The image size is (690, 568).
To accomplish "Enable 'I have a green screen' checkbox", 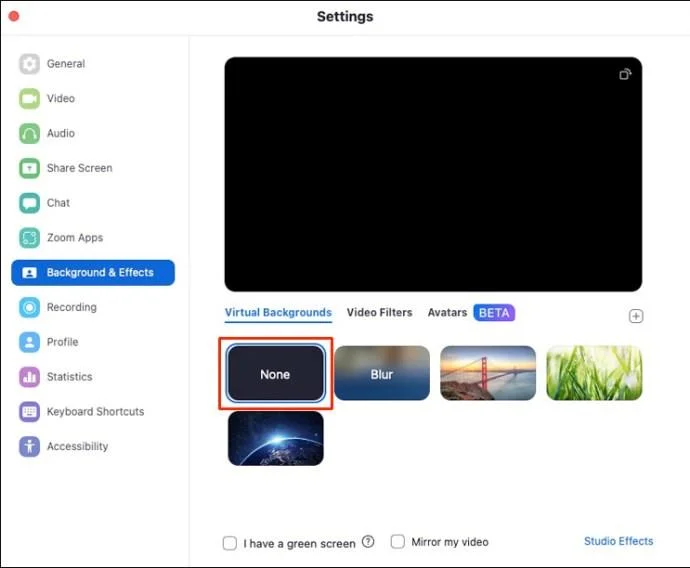I will (230, 543).
